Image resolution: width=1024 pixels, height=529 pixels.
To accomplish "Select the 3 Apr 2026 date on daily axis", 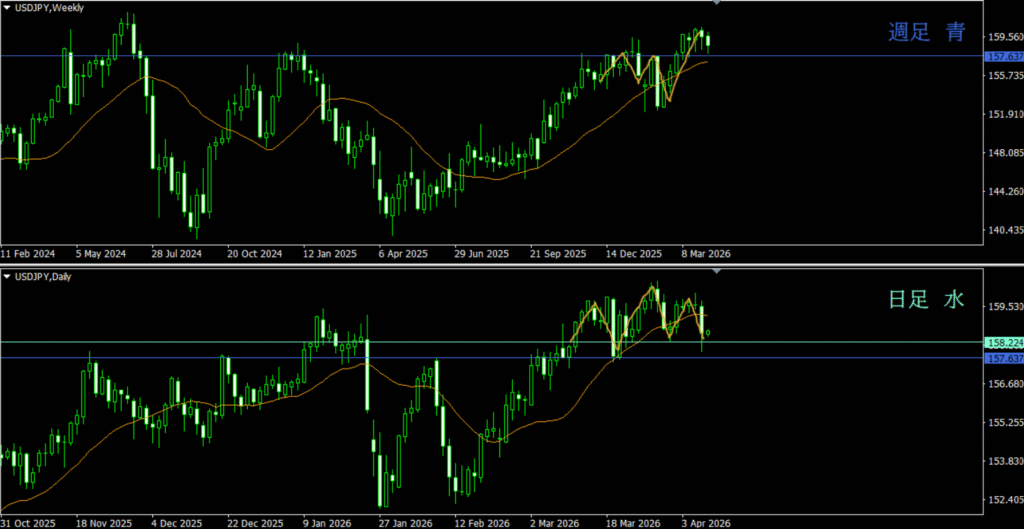I will click(706, 522).
